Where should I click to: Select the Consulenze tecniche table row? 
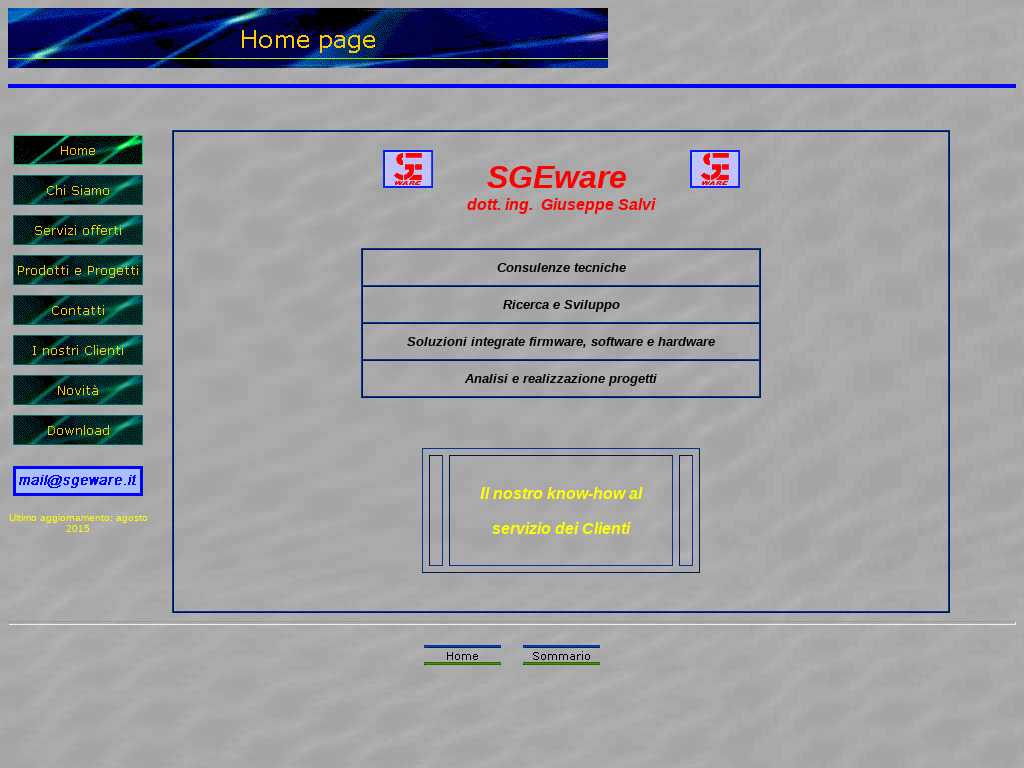click(561, 268)
